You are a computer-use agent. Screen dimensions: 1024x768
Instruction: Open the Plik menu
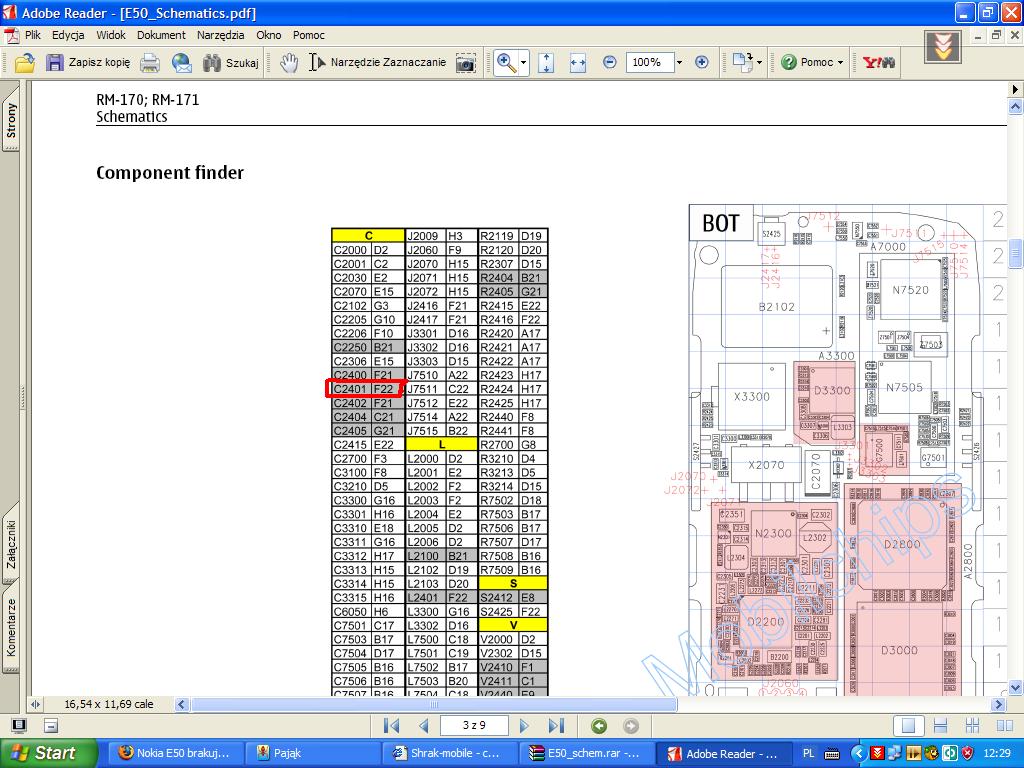point(33,35)
